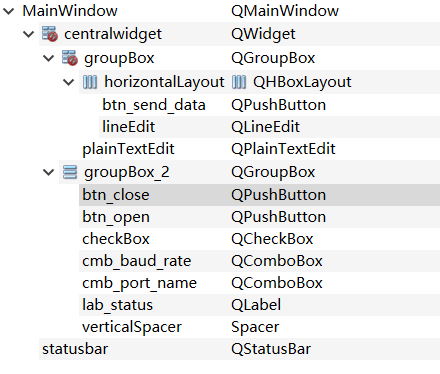
Task: Select the btn_close object
Action: (x=116, y=195)
